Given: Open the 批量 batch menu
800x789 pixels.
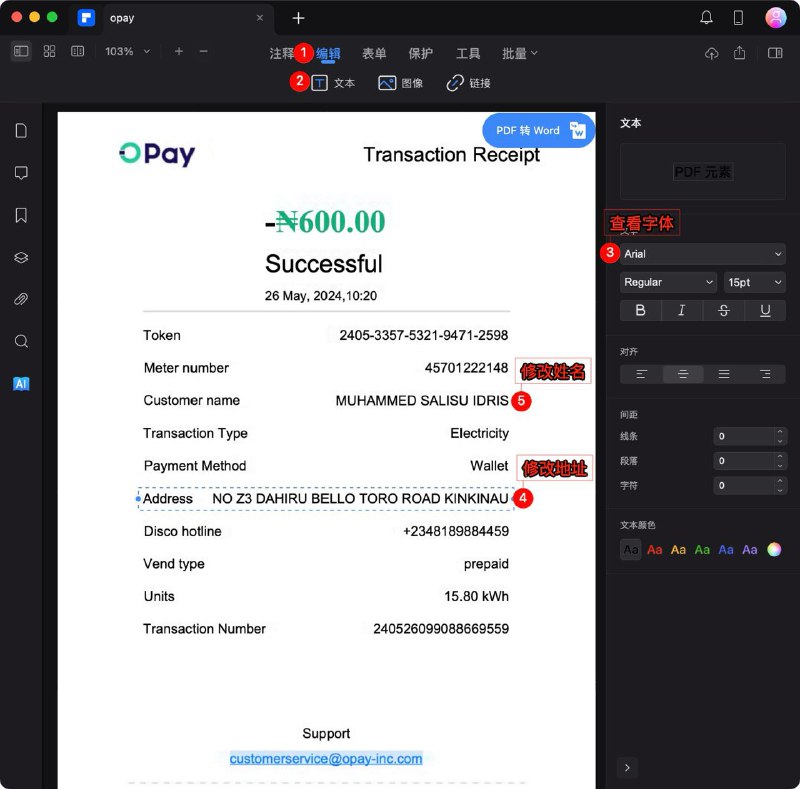Looking at the screenshot, I should (x=516, y=53).
